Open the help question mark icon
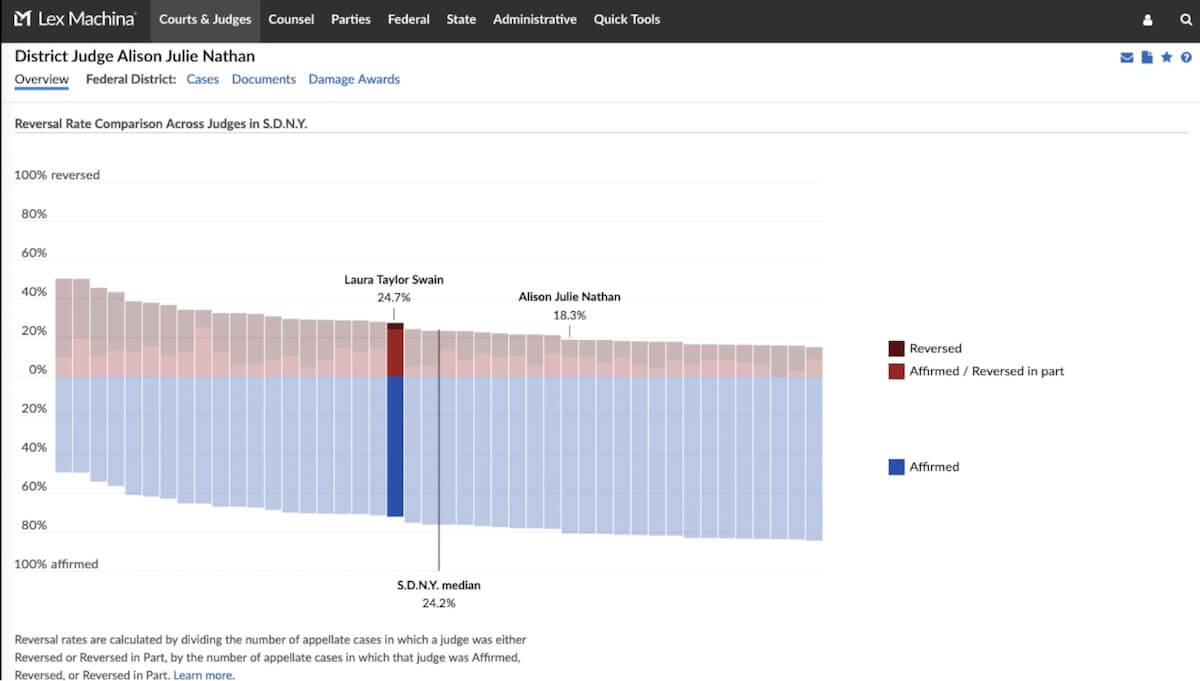The width and height of the screenshot is (1200, 681). (1185, 58)
